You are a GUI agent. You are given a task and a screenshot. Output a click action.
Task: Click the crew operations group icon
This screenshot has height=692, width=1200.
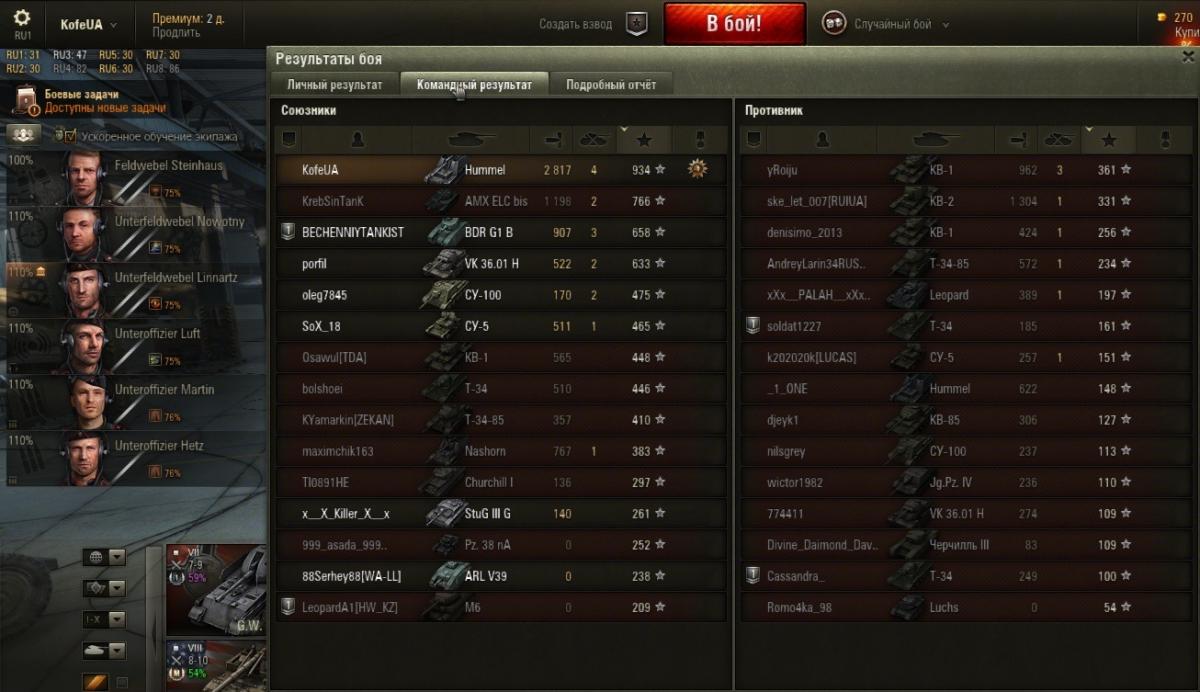(23, 134)
